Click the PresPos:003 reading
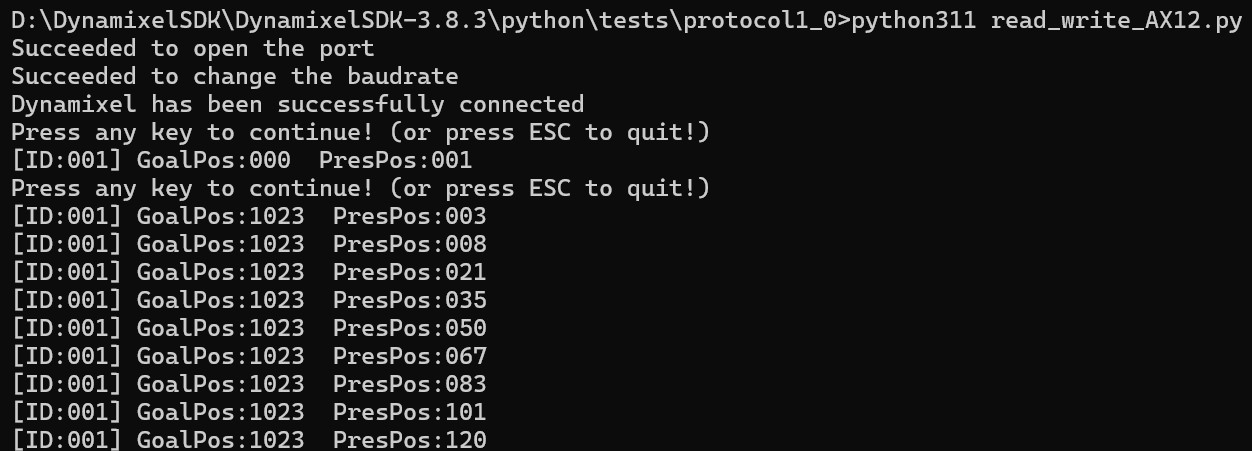This screenshot has width=1252, height=451. point(410,216)
